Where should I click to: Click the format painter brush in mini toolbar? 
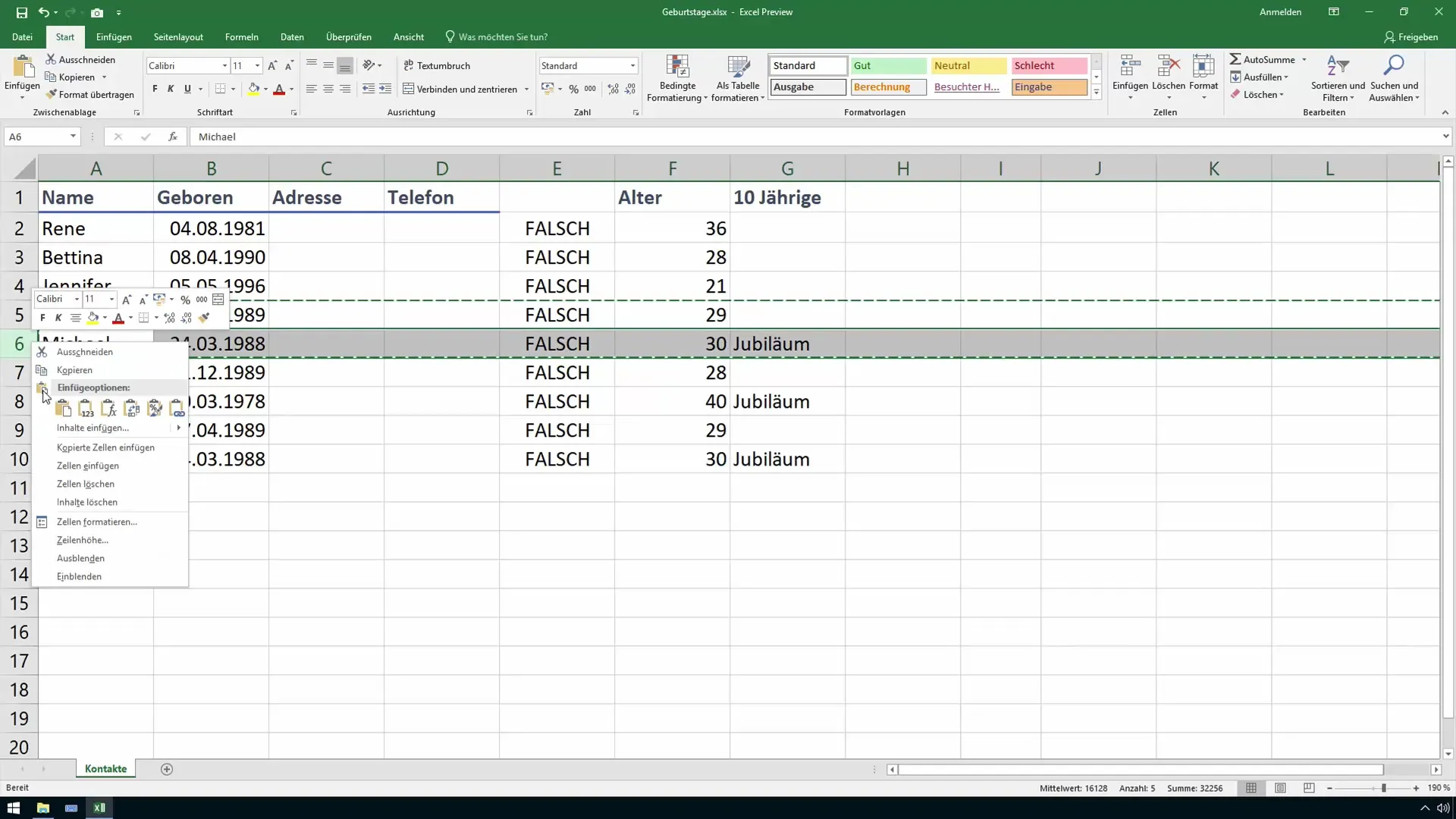coord(204,318)
